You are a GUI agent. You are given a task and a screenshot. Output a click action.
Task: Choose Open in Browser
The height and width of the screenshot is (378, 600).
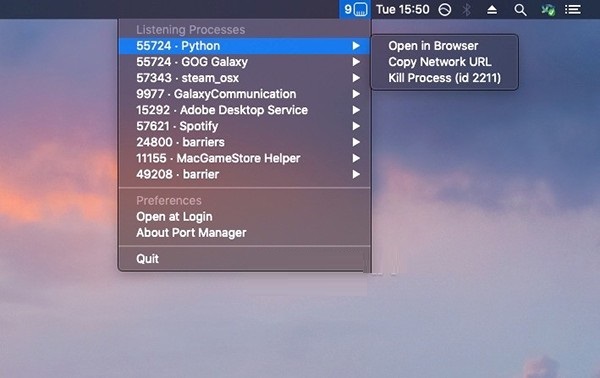(x=445, y=46)
